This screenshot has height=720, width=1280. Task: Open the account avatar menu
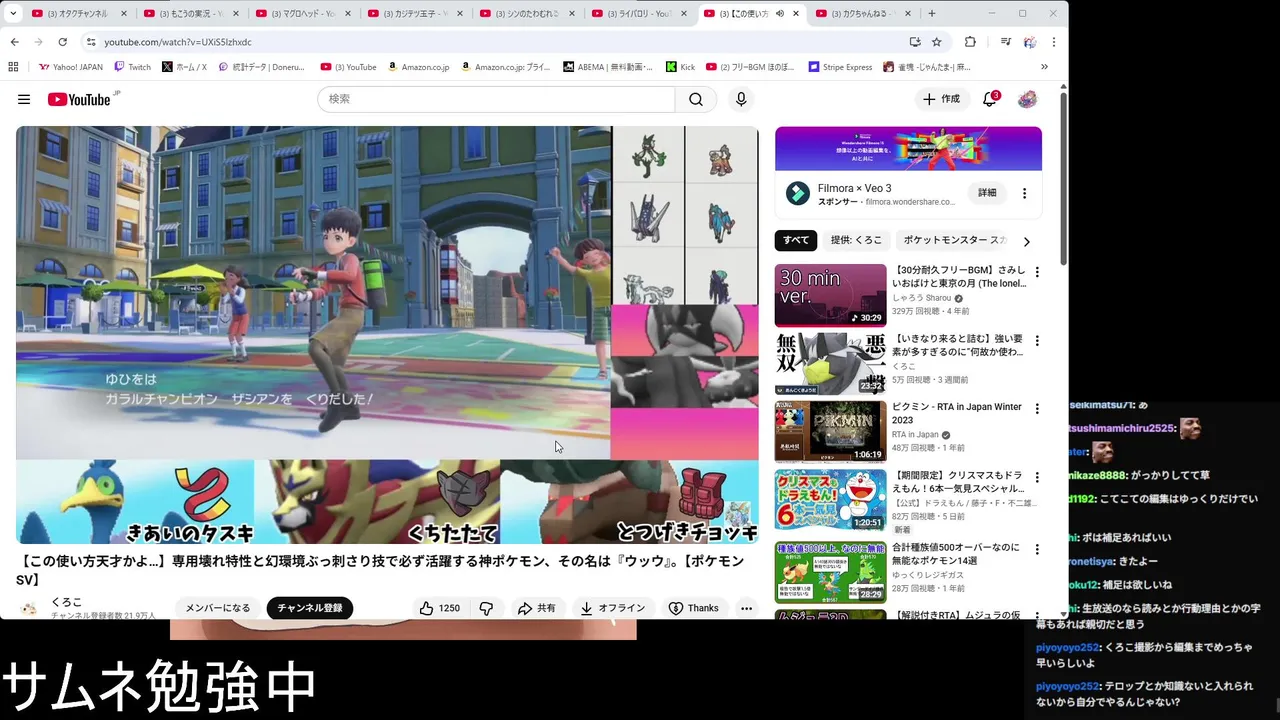[x=1027, y=99]
